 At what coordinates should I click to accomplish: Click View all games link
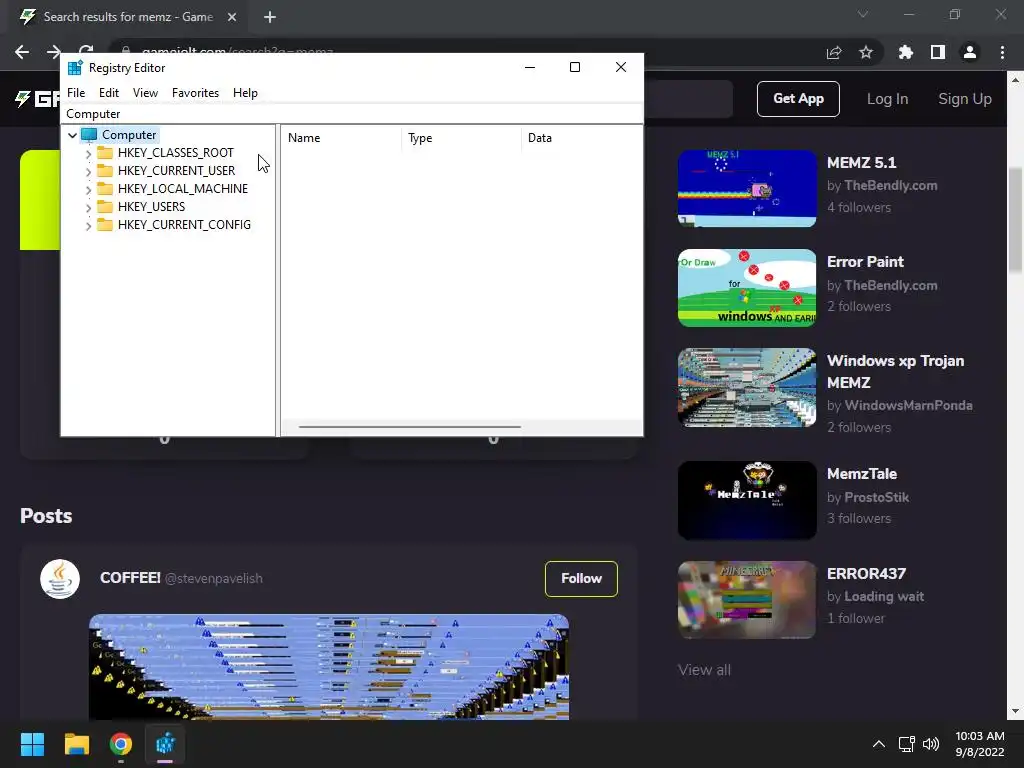click(x=704, y=670)
